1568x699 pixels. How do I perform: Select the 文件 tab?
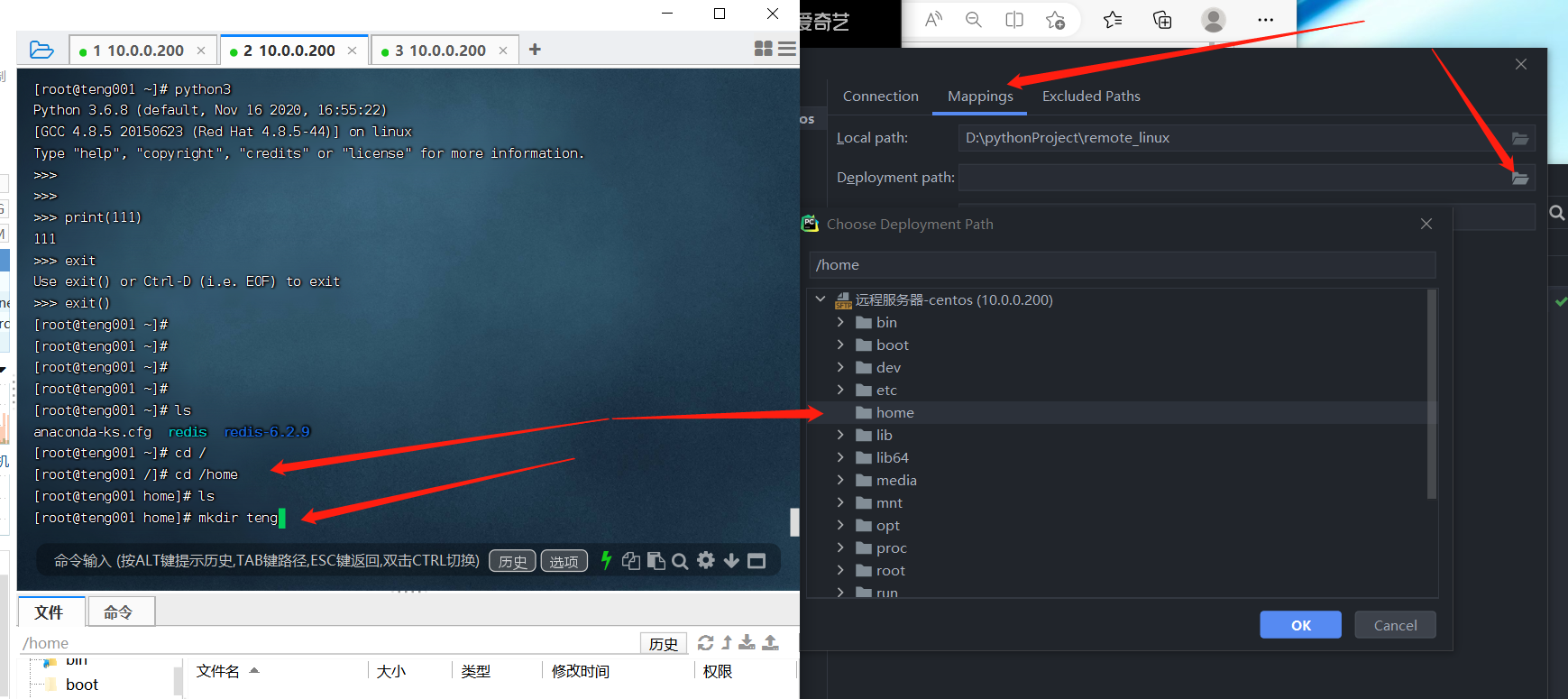50,612
